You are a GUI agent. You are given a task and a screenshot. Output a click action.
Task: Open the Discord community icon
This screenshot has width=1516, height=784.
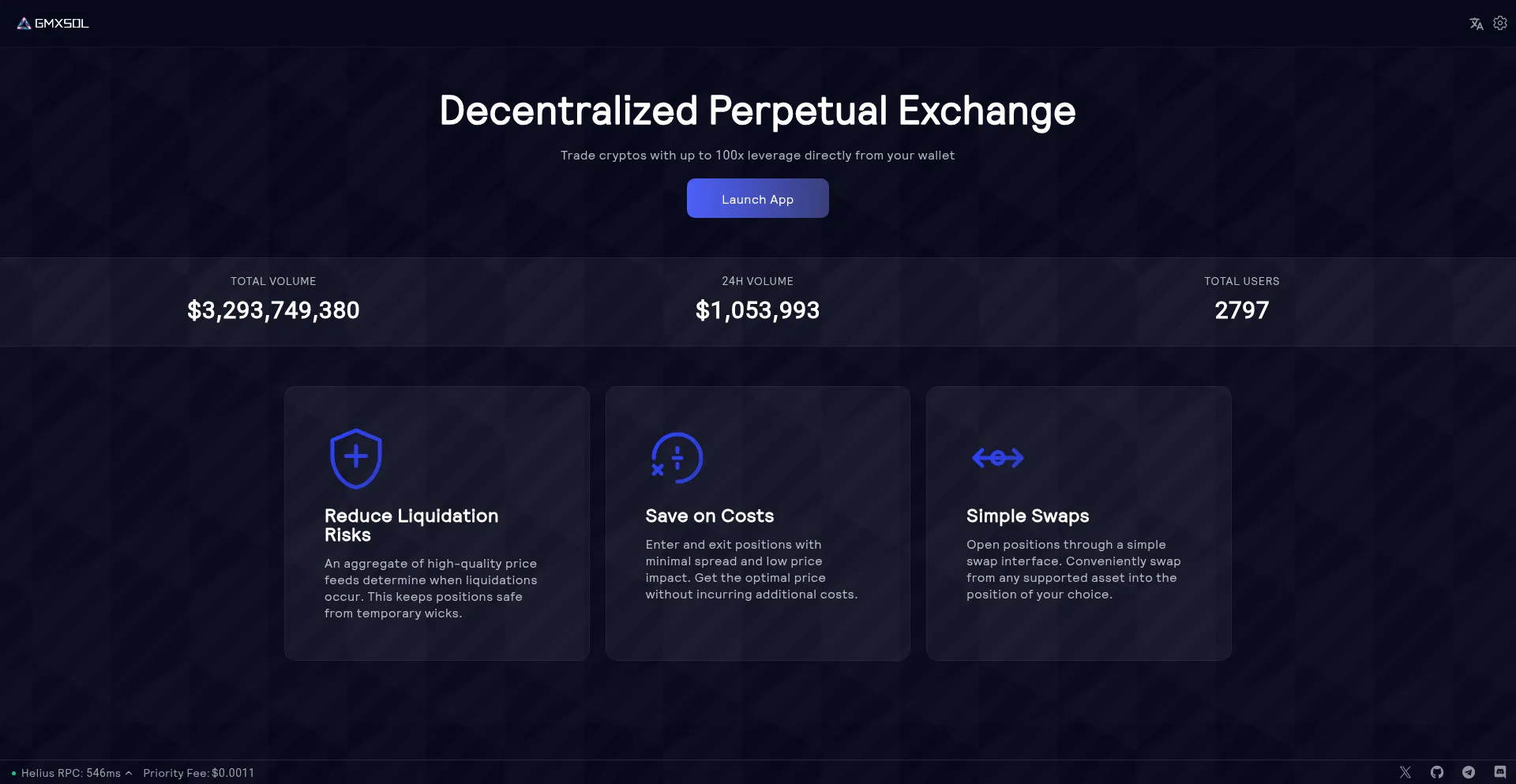(1500, 772)
